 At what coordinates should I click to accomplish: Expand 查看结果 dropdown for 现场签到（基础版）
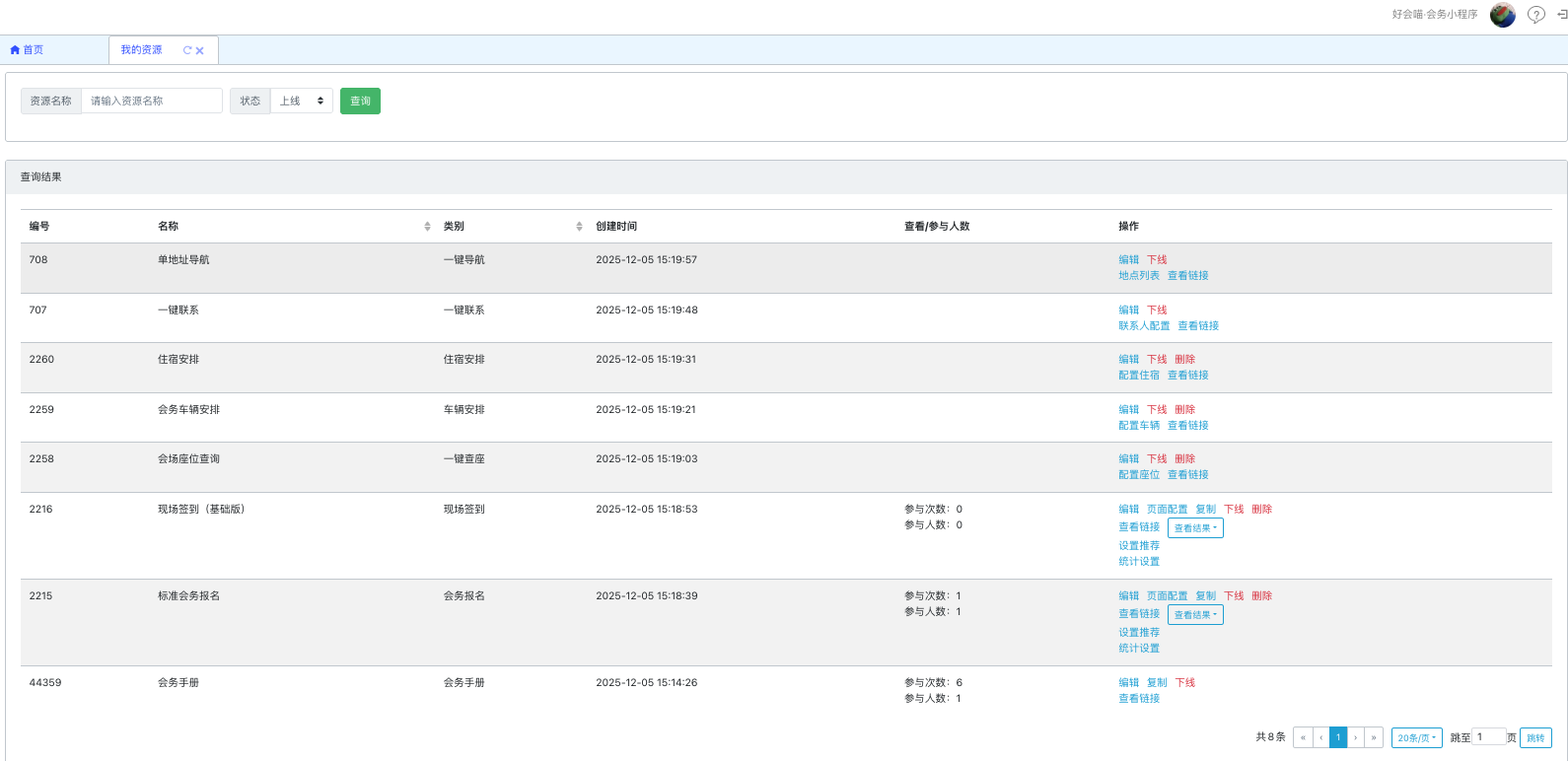coord(1195,528)
